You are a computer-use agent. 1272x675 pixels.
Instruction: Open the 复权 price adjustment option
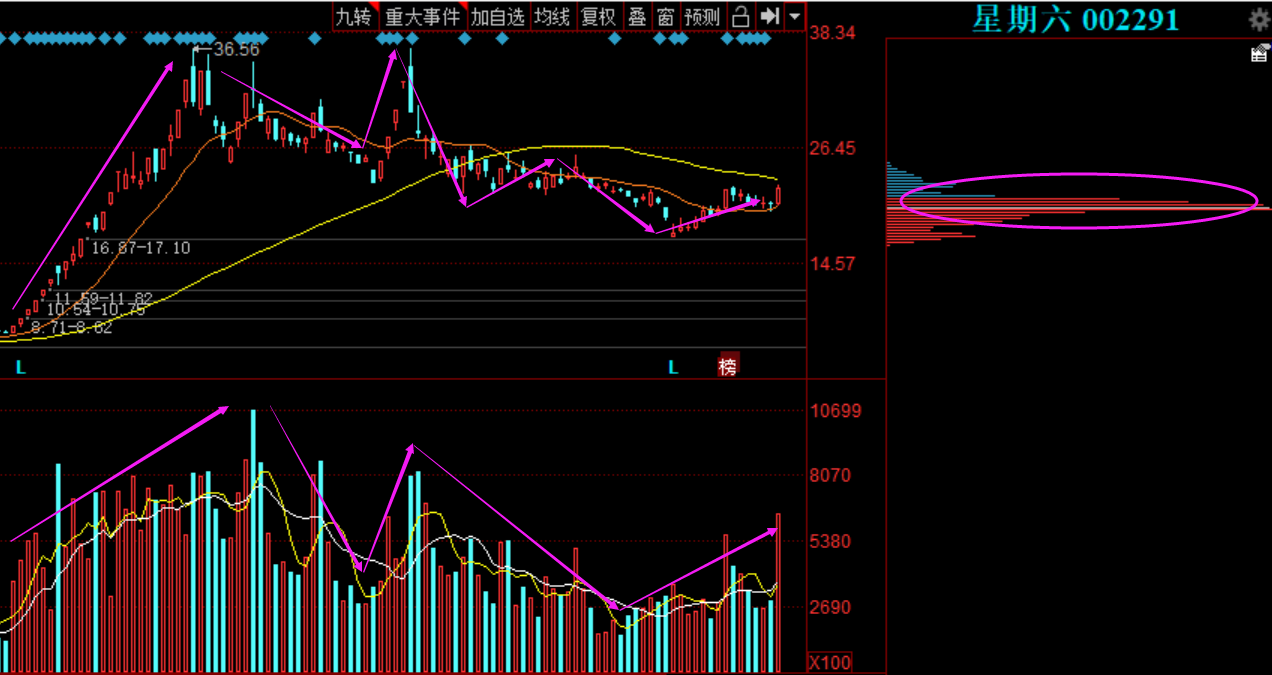(x=599, y=16)
